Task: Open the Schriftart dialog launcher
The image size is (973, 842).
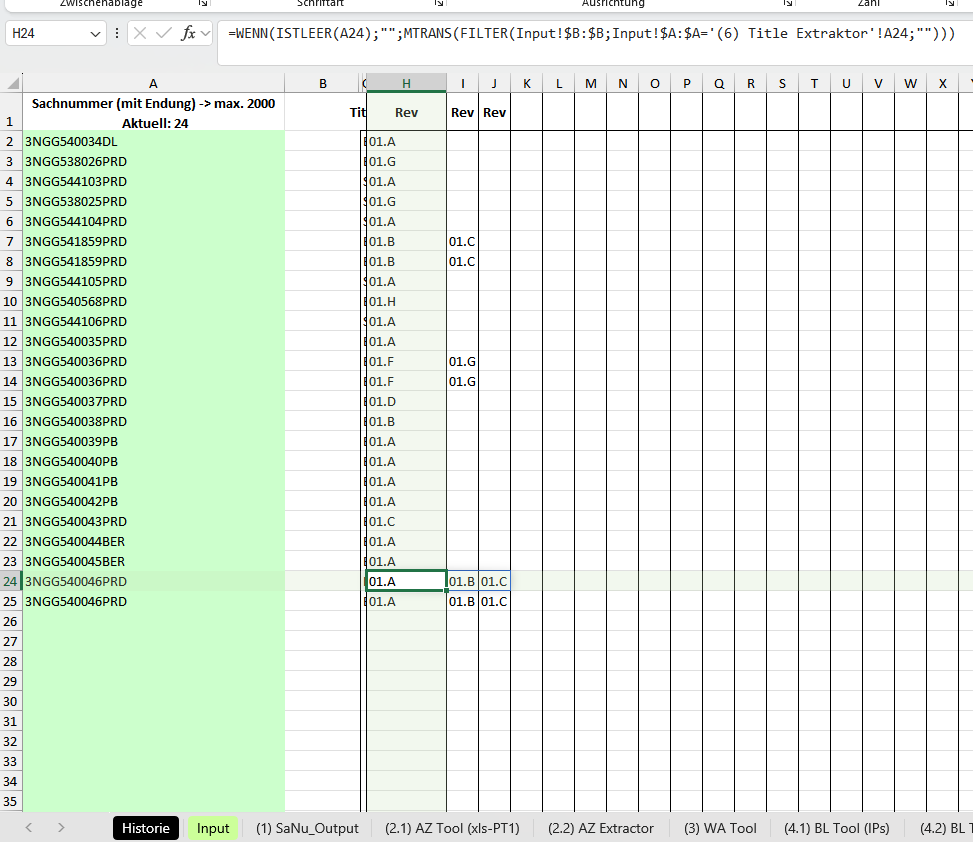Action: click(439, 3)
